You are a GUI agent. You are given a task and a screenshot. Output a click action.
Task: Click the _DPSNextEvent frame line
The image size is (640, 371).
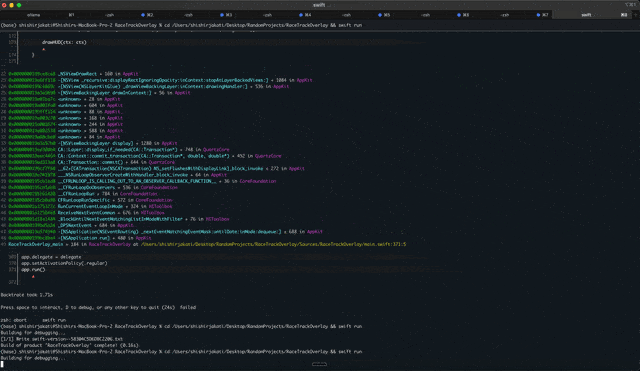(67, 225)
